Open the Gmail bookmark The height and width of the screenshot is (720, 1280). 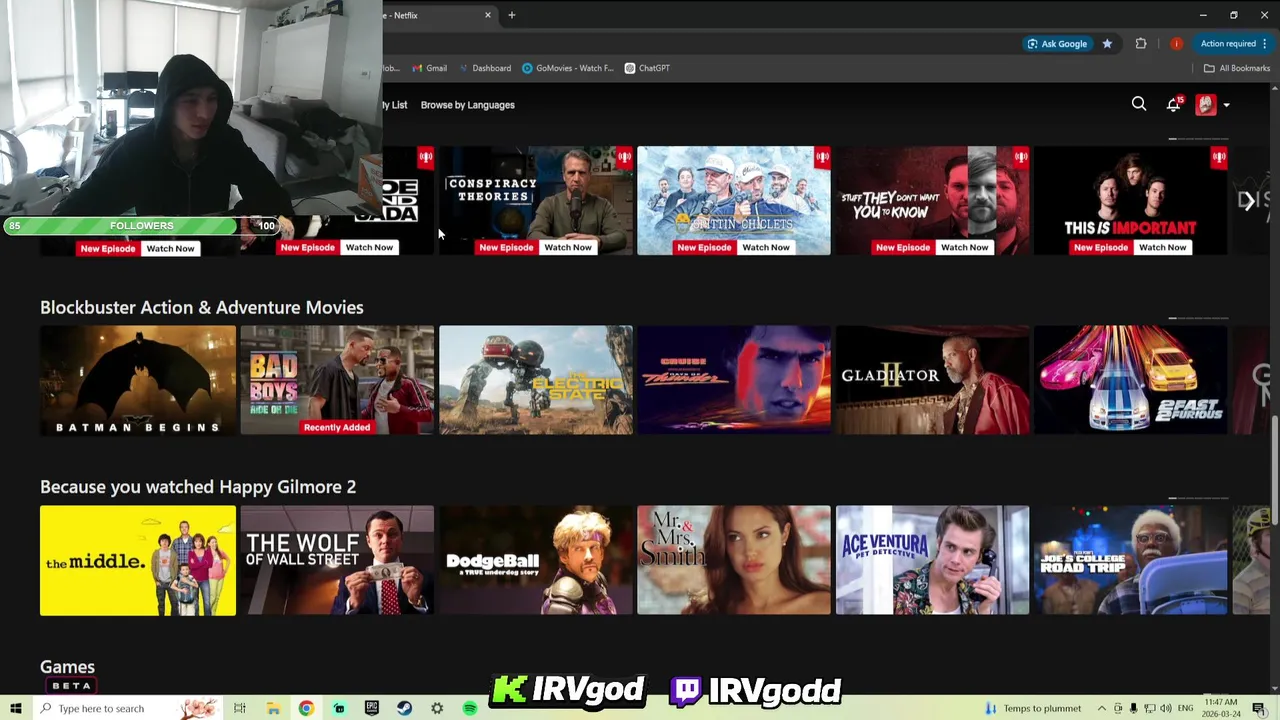point(430,68)
